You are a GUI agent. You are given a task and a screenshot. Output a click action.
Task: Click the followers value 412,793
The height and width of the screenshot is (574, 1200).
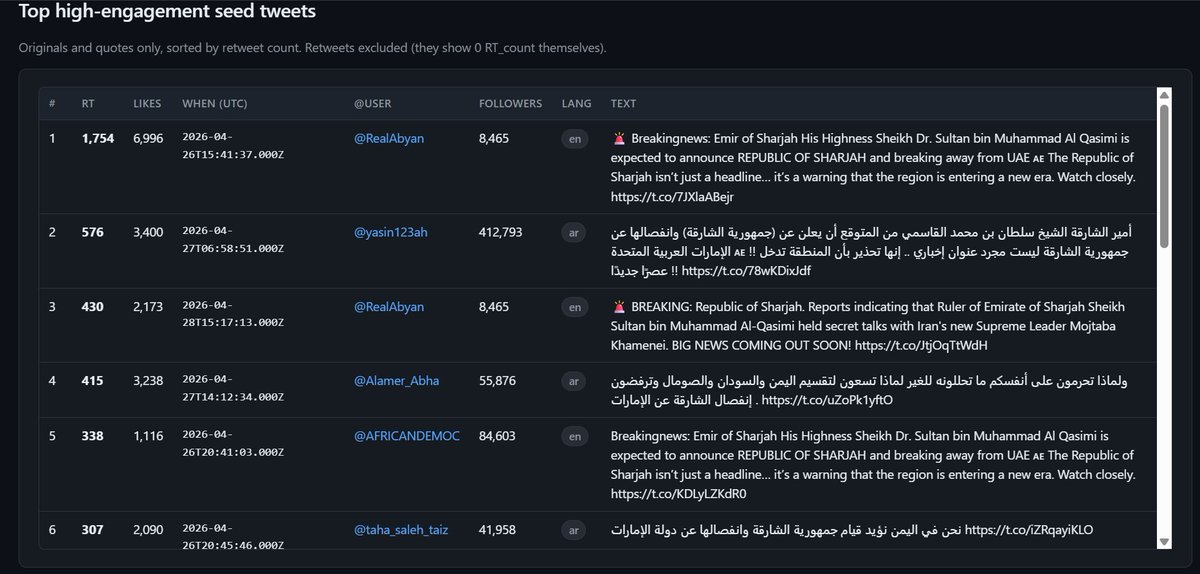pyautogui.click(x=501, y=232)
